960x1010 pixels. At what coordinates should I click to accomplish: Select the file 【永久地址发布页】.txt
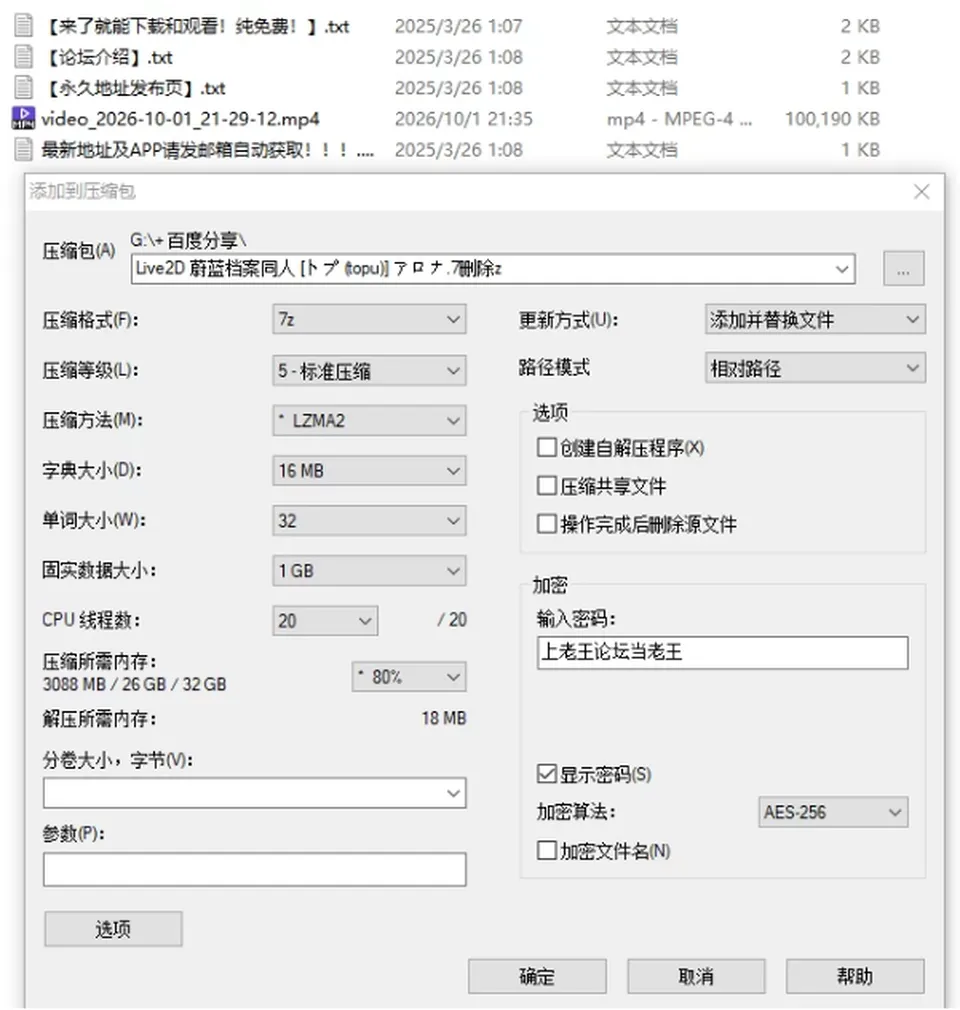(133, 88)
